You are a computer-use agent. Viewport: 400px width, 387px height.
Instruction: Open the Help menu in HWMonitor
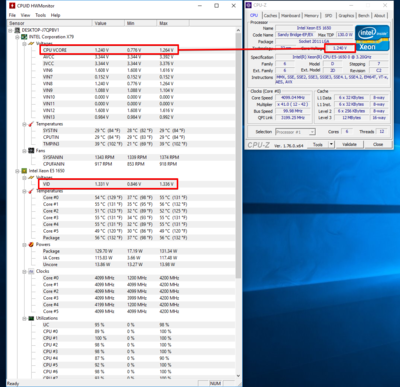(x=55, y=15)
